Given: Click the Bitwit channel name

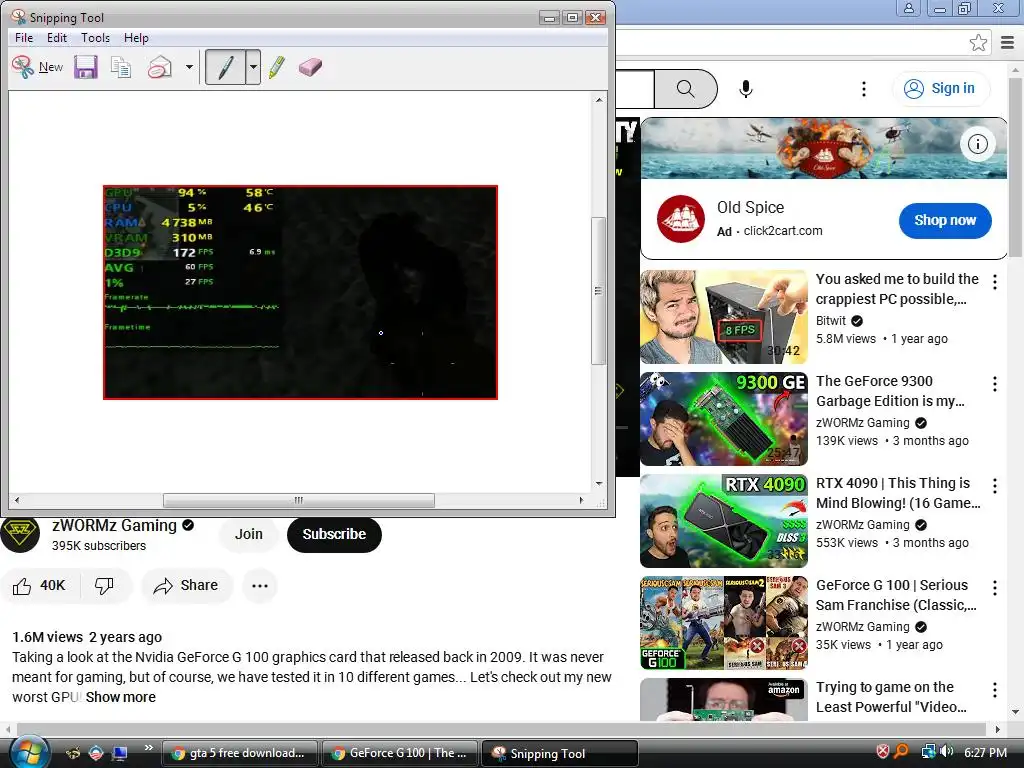Looking at the screenshot, I should (x=831, y=321).
